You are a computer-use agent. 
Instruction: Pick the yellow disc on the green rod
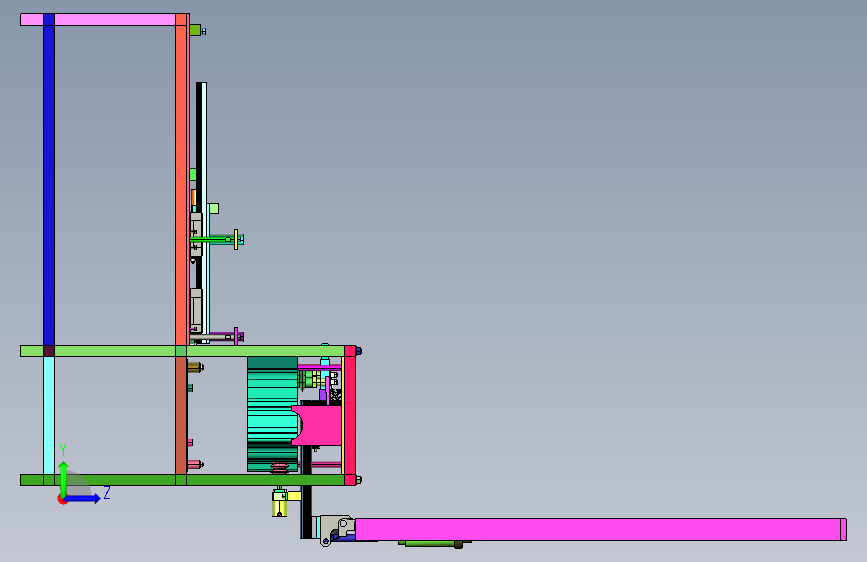[236, 240]
